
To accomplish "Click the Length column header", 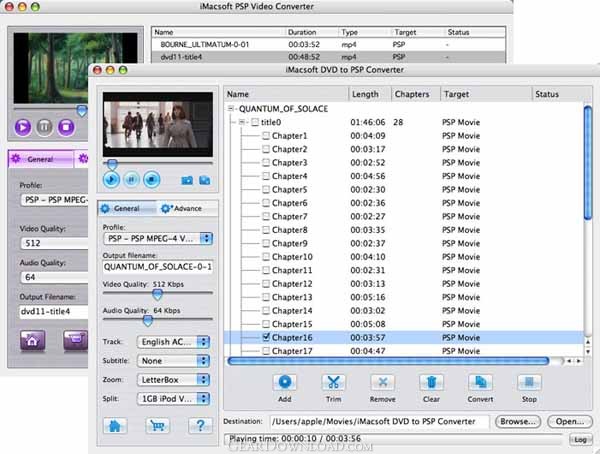I will pos(370,94).
